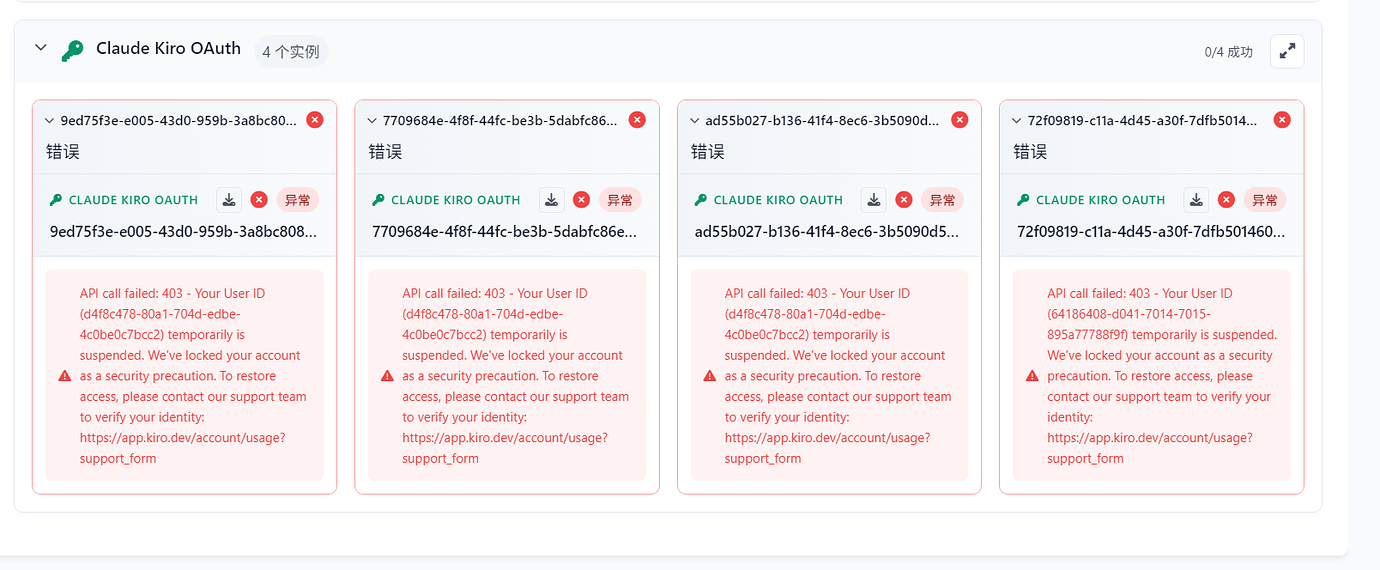
Task: Collapse the 72f09819 card chevron
Action: point(1016,120)
